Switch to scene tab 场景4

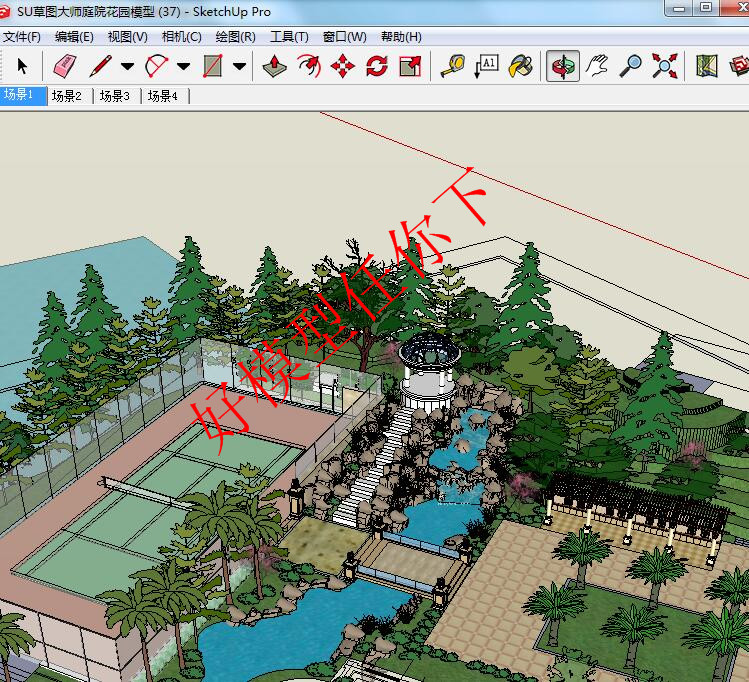click(163, 96)
